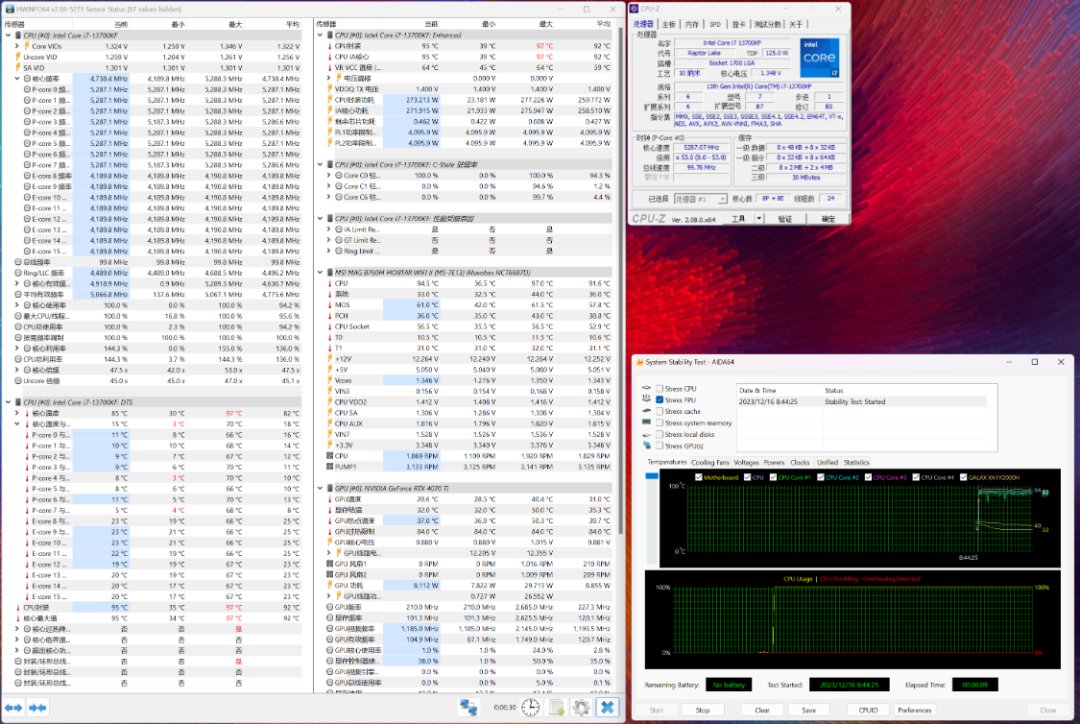
Task: Click the blue graph scale slider
Action: click(x=654, y=476)
